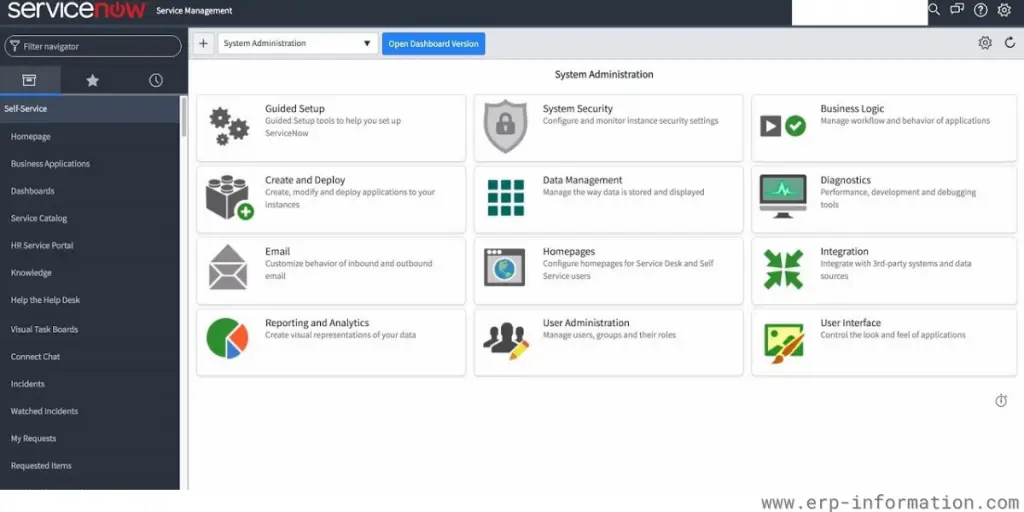
Task: Click the Filter navigator search field
Action: pyautogui.click(x=93, y=46)
